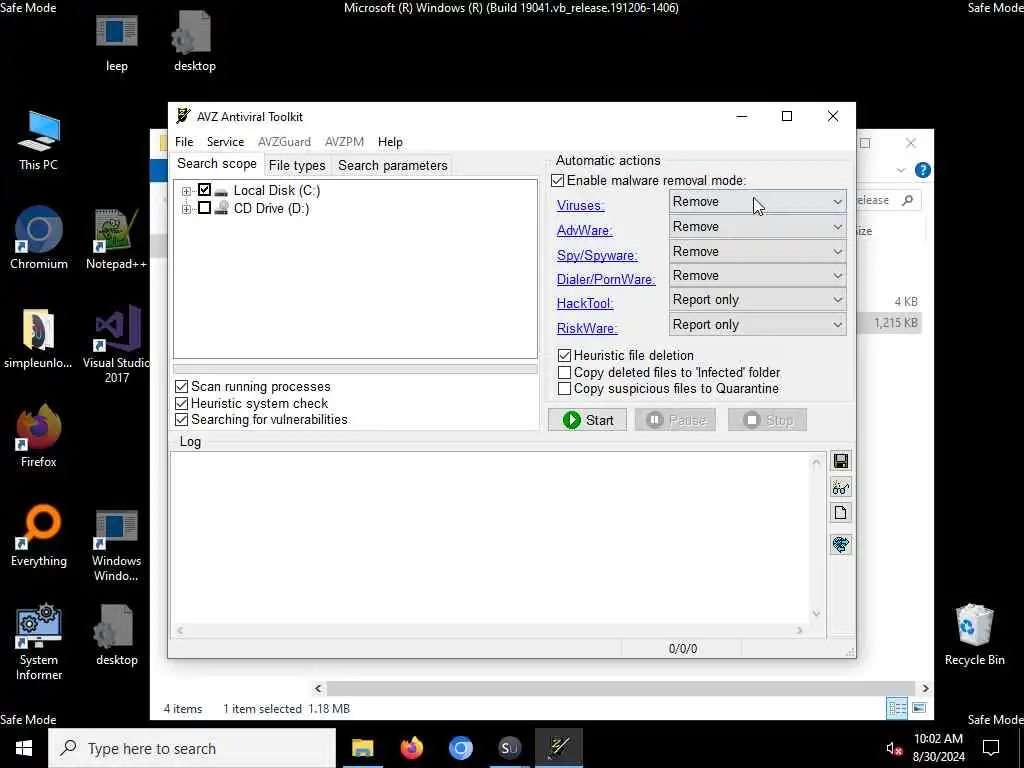Image resolution: width=1024 pixels, height=768 pixels.
Task: Expand the Local Disk (C:) tree node
Action: pyautogui.click(x=186, y=191)
